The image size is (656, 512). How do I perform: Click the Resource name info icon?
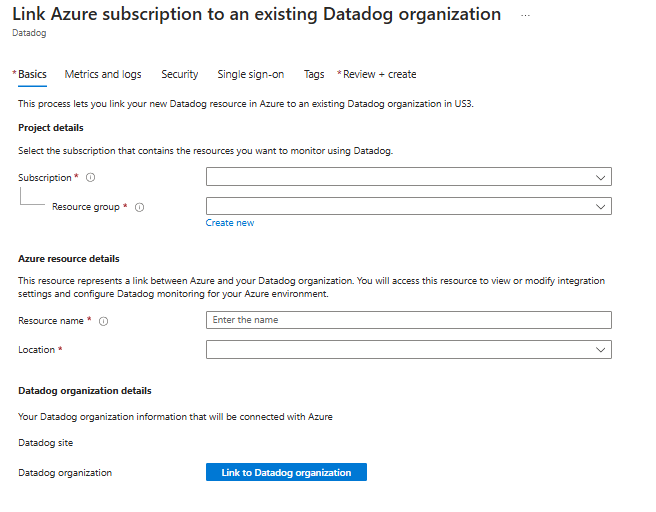(103, 321)
